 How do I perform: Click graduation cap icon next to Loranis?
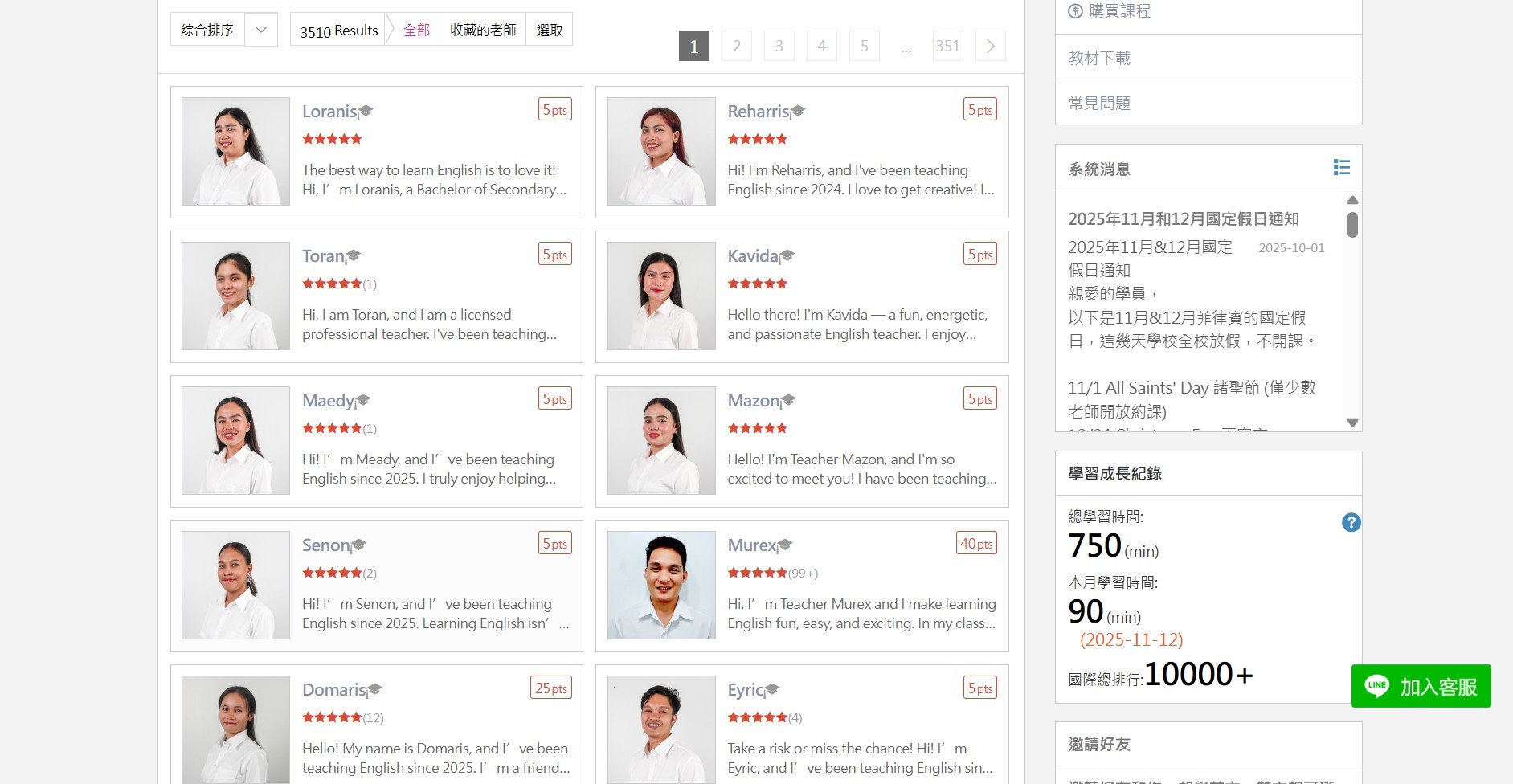(x=366, y=112)
